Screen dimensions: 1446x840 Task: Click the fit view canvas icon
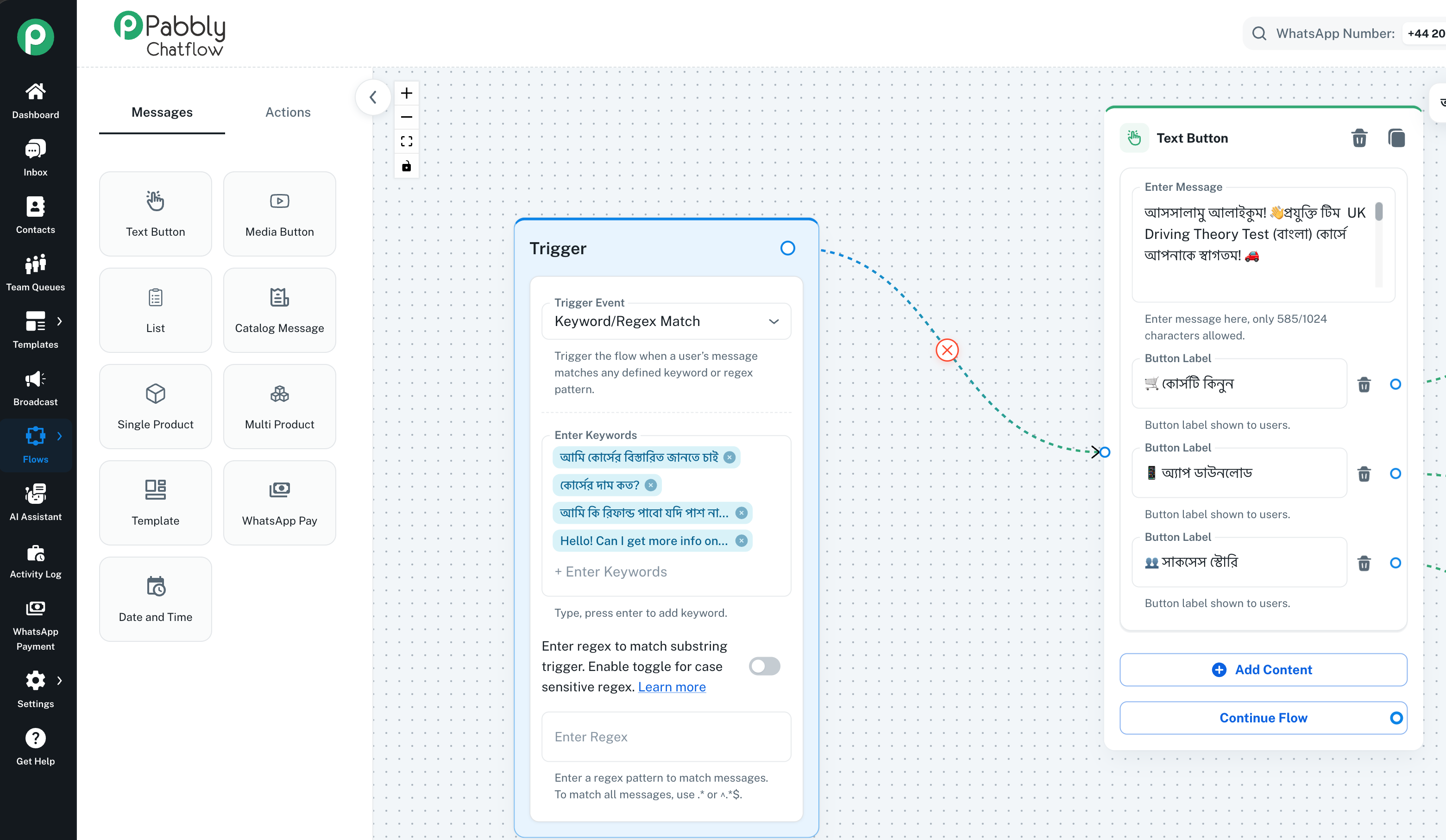click(x=406, y=141)
